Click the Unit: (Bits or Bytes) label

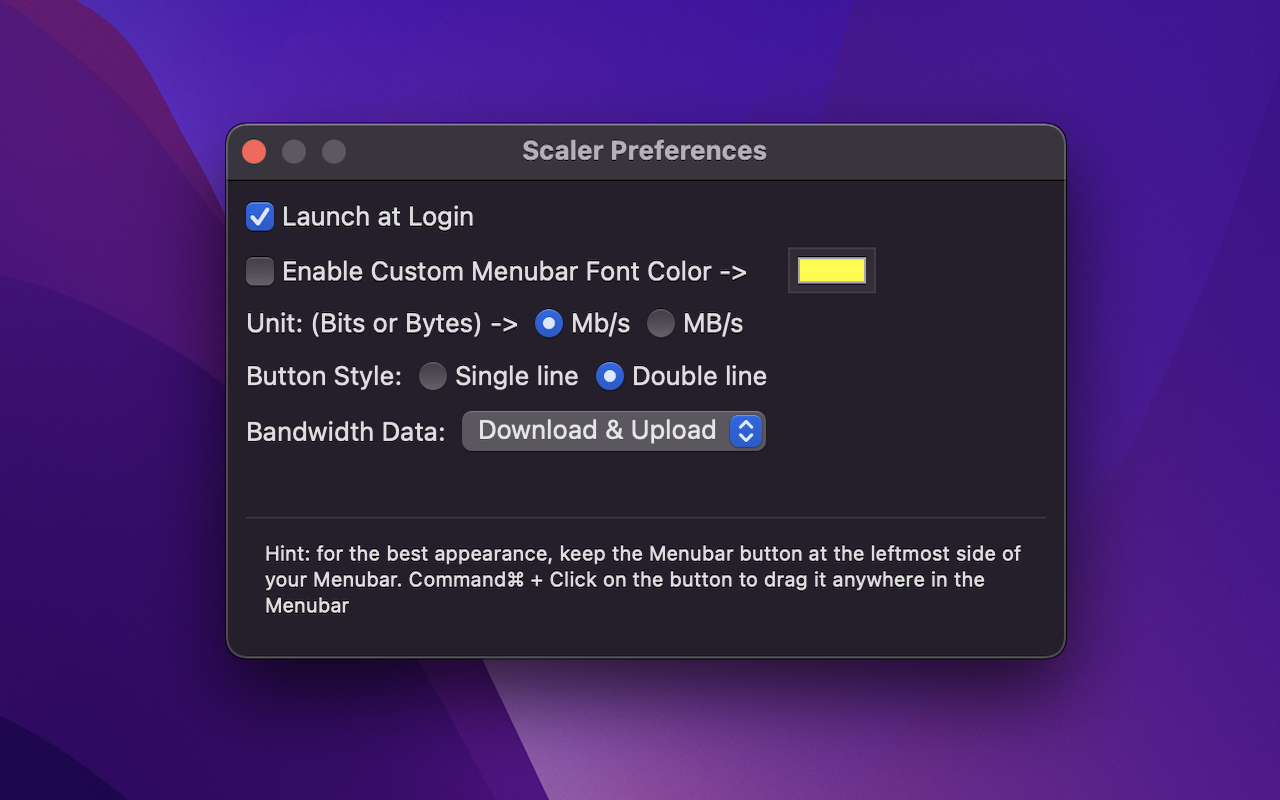point(382,323)
